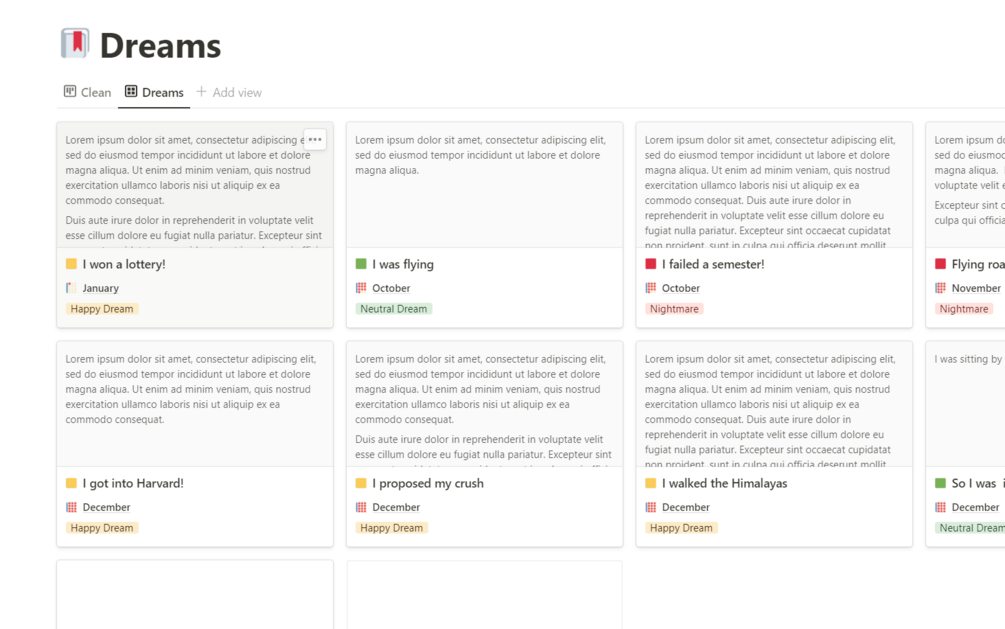Click the Nightmare tag on failed semester card

coord(674,309)
